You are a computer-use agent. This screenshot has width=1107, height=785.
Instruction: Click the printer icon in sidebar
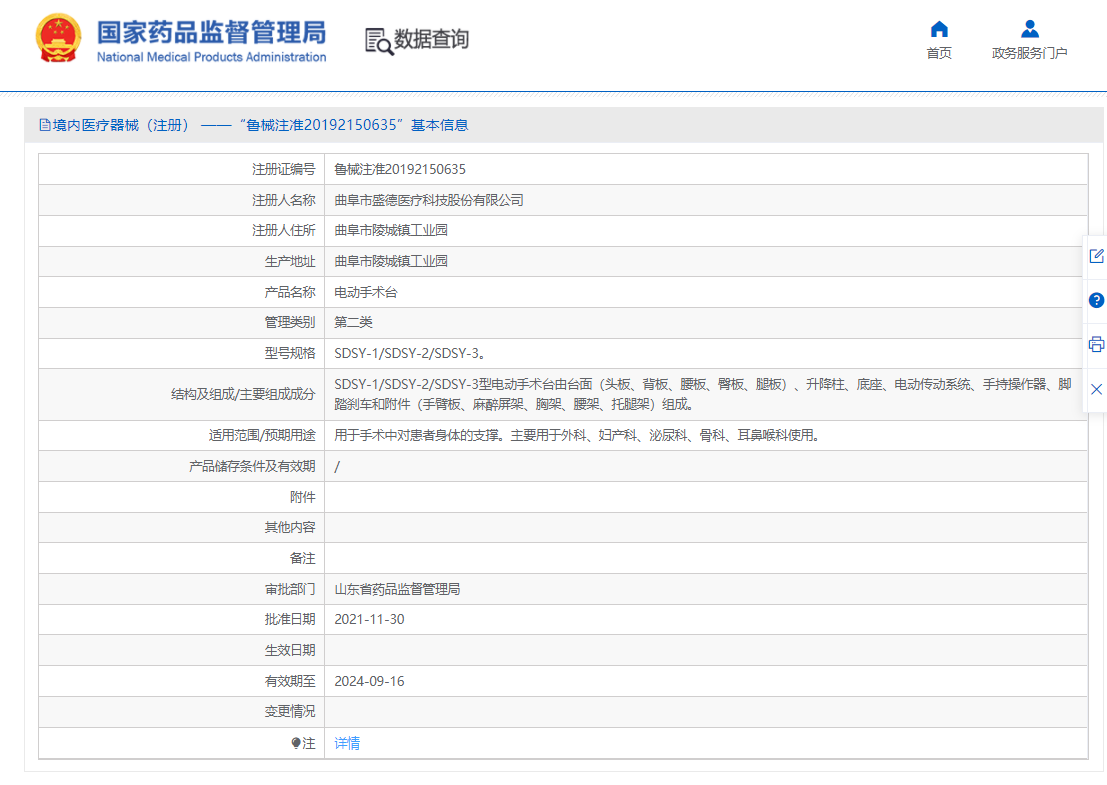1096,344
